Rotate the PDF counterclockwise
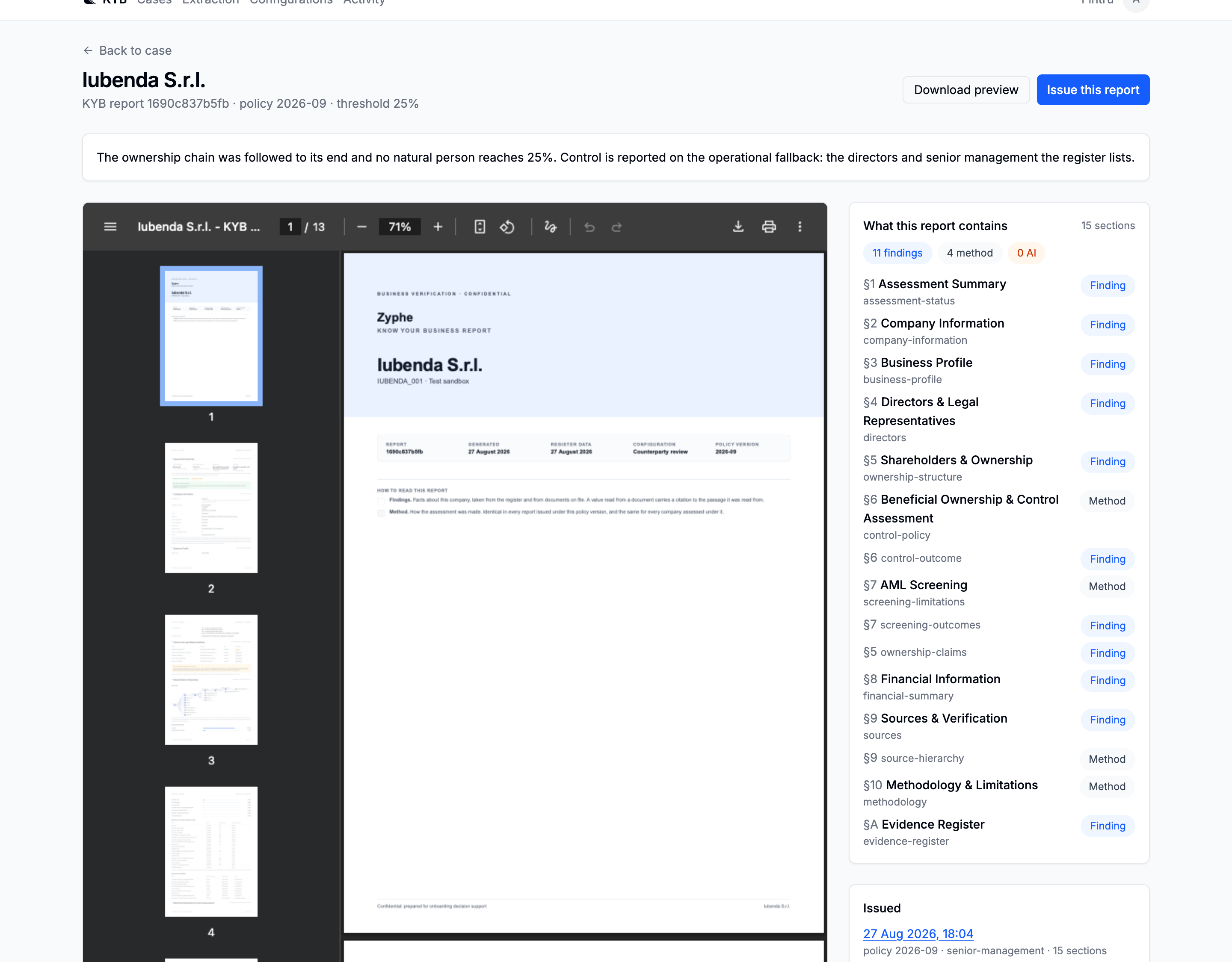The image size is (1232, 962). click(x=507, y=227)
